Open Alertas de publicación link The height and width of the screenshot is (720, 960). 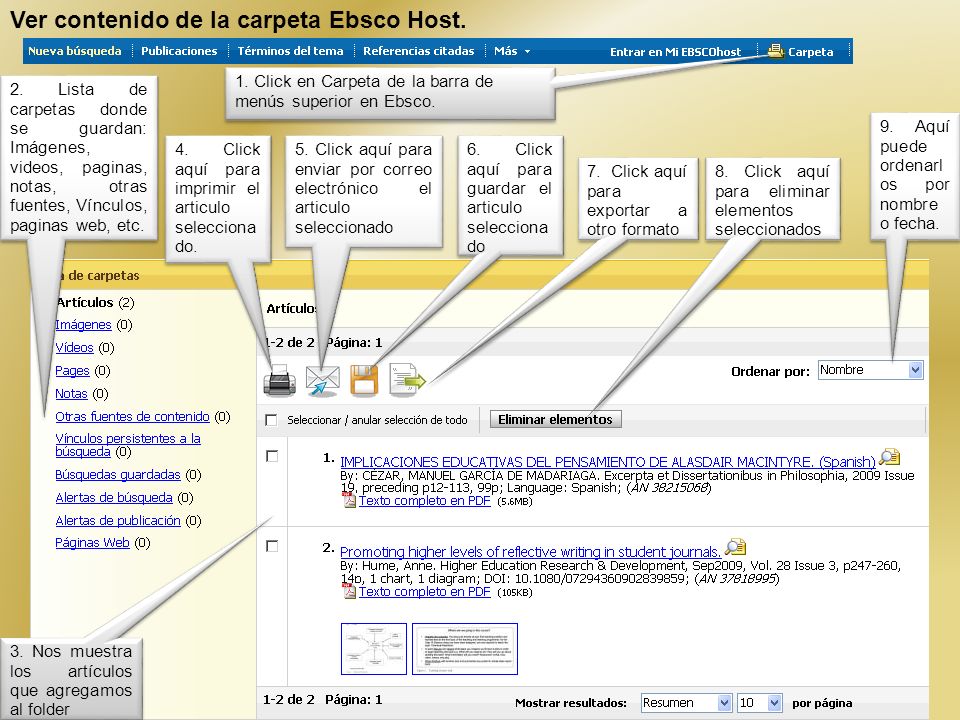click(118, 520)
